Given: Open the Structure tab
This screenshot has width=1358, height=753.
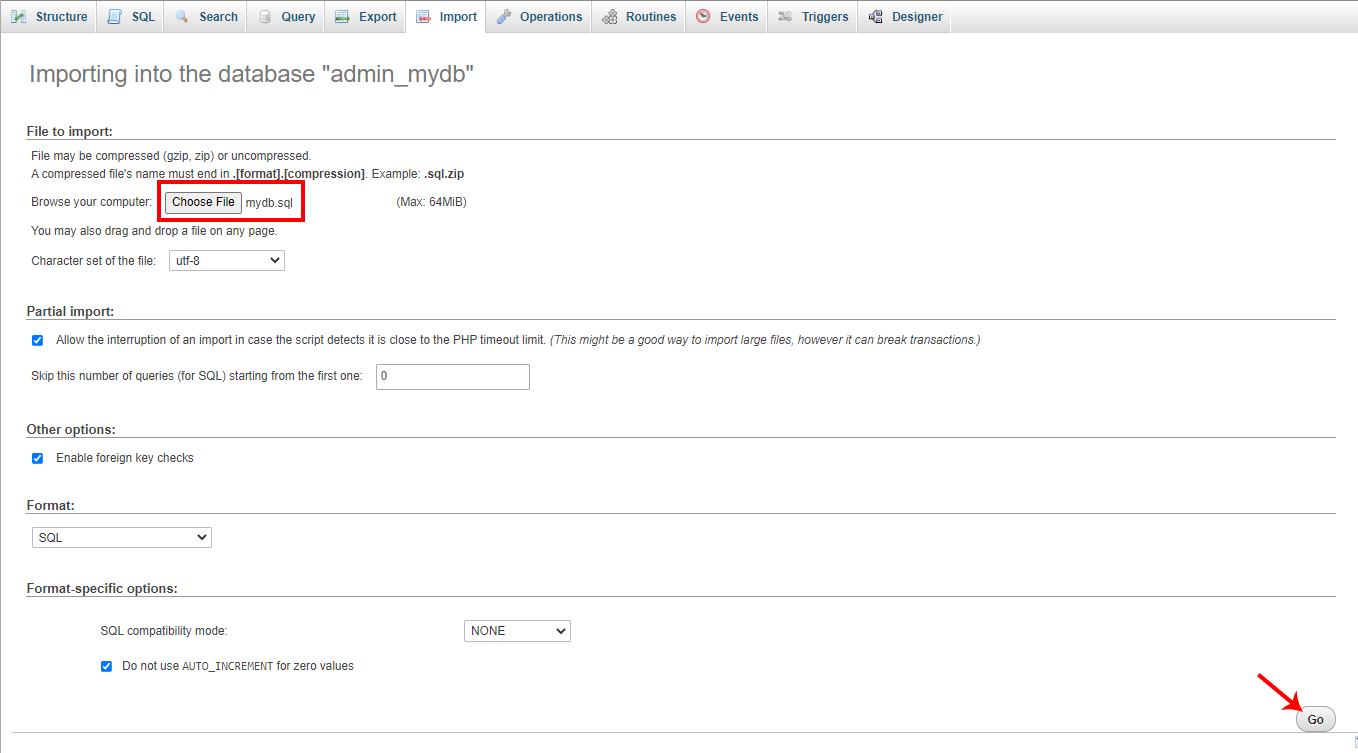Looking at the screenshot, I should 49,17.
